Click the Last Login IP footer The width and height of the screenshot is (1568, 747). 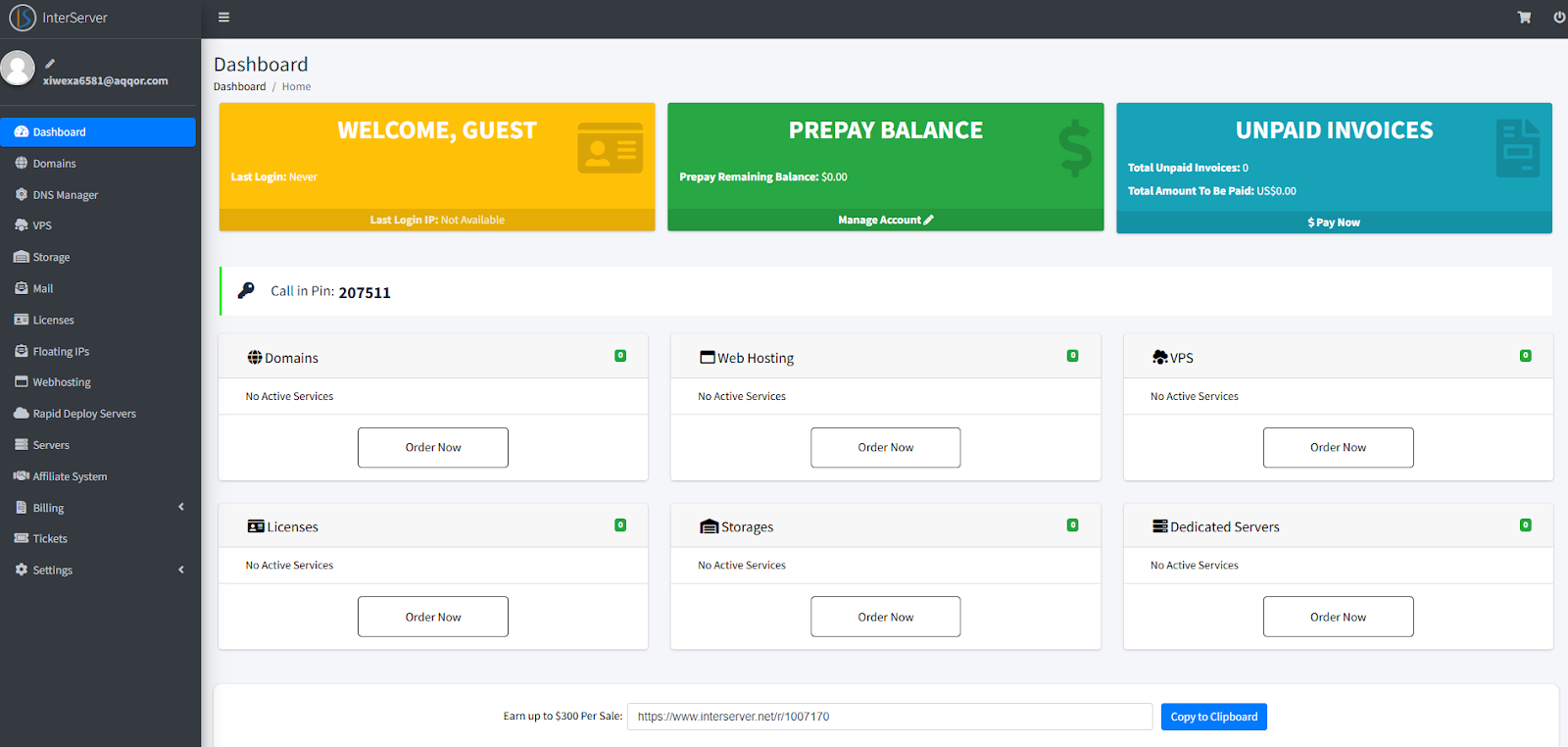tap(437, 220)
